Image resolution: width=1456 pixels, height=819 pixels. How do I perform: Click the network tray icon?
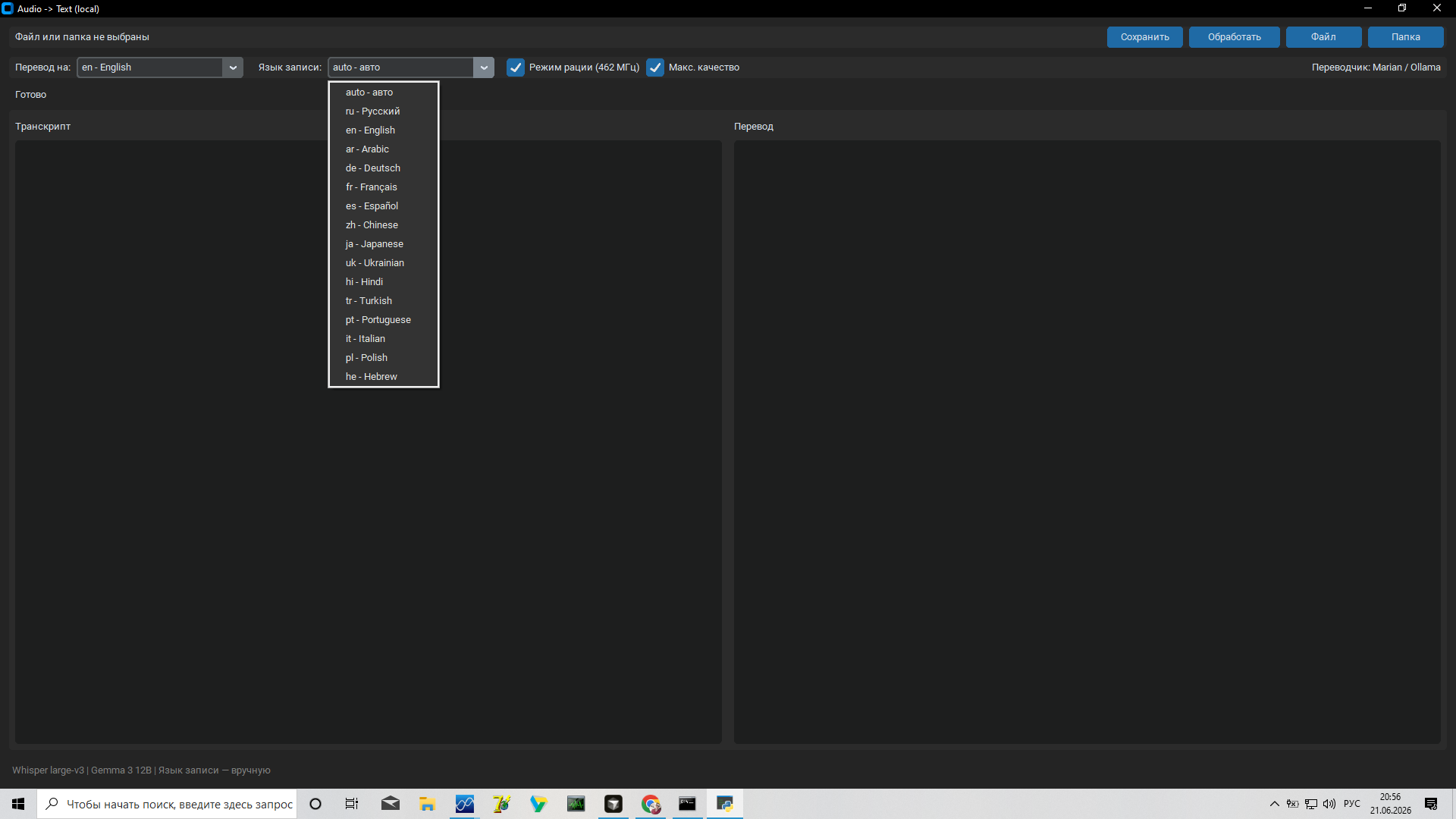pos(1311,804)
